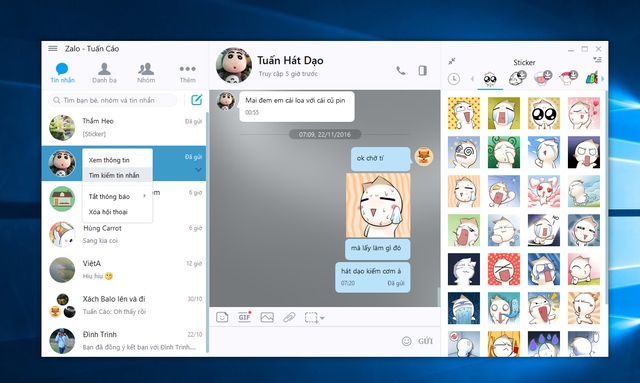The image size is (640, 383).
Task: Open the emoji picker next to GỬI
Action: tap(407, 341)
